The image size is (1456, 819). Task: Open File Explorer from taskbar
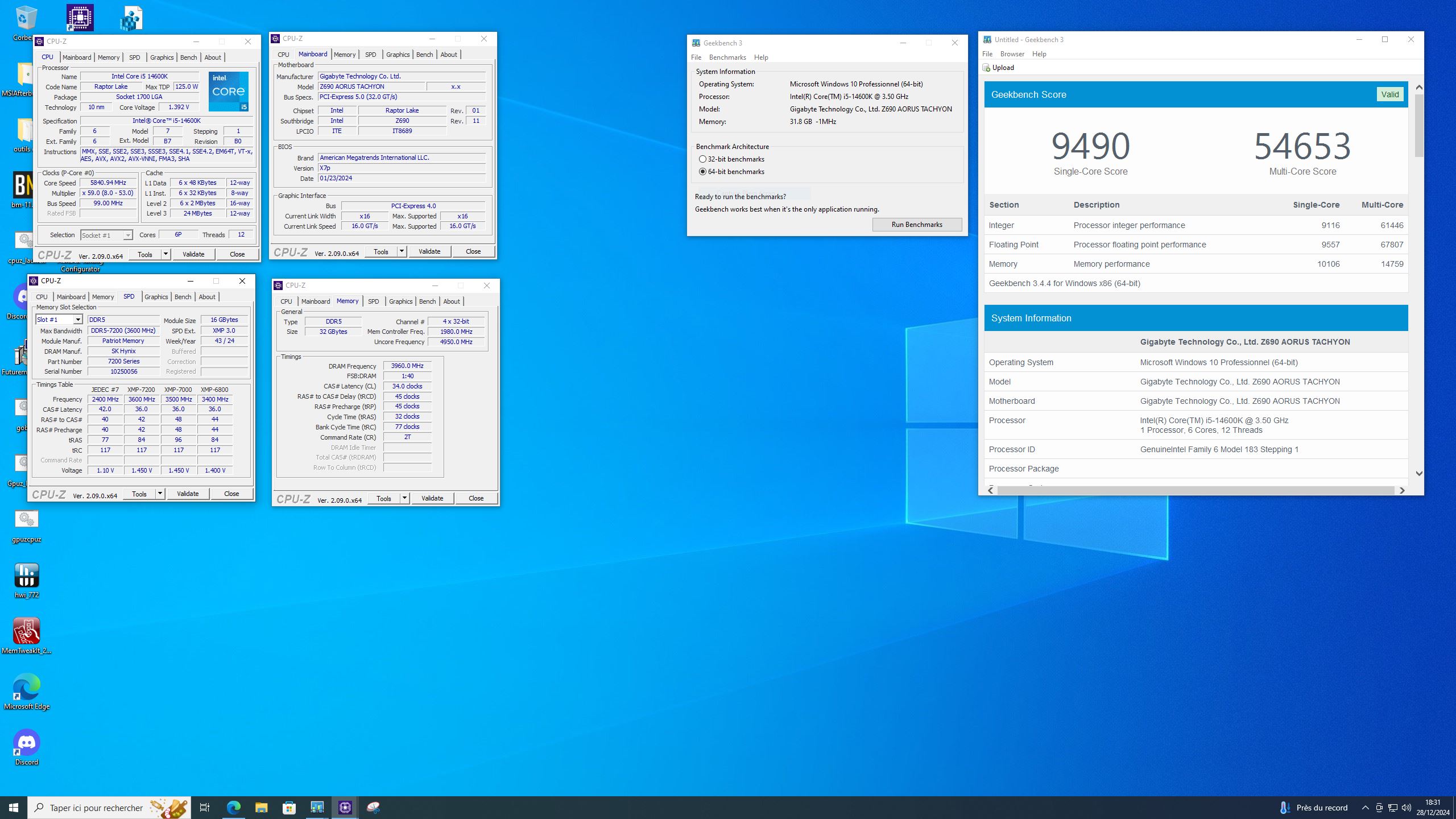(261, 808)
